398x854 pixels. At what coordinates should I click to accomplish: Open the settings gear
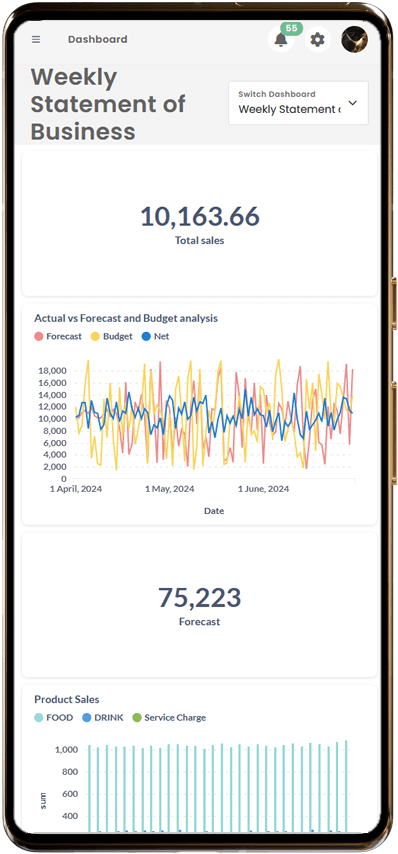(x=317, y=40)
